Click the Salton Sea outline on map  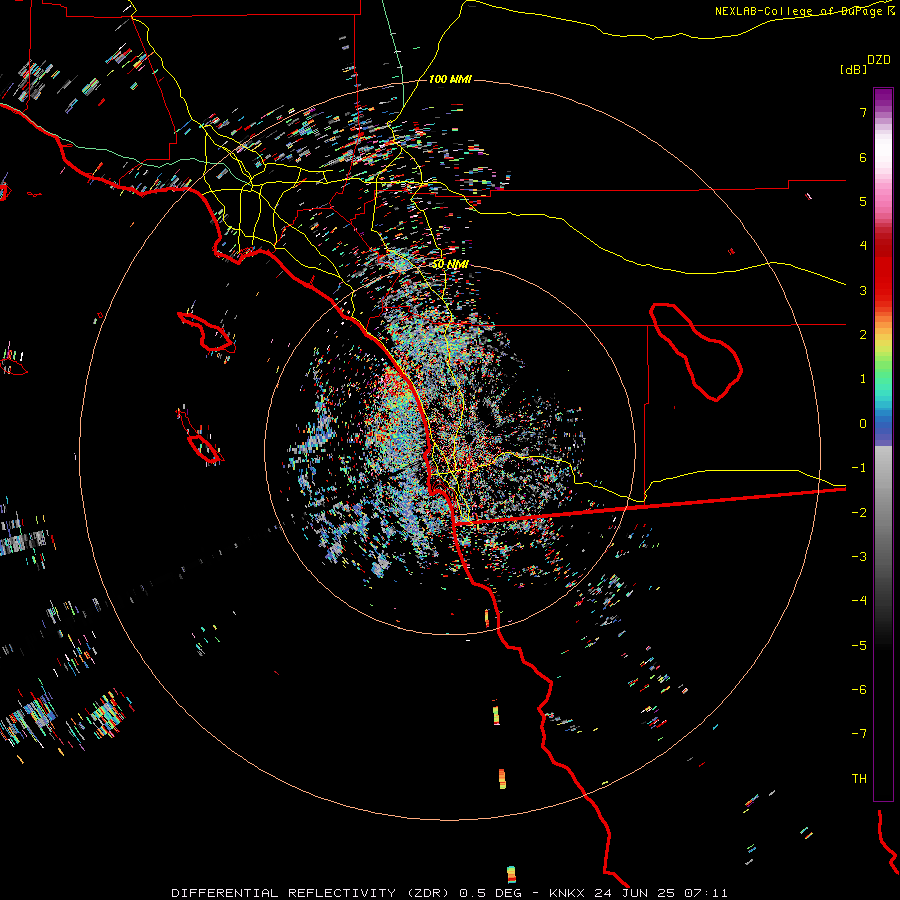click(696, 352)
